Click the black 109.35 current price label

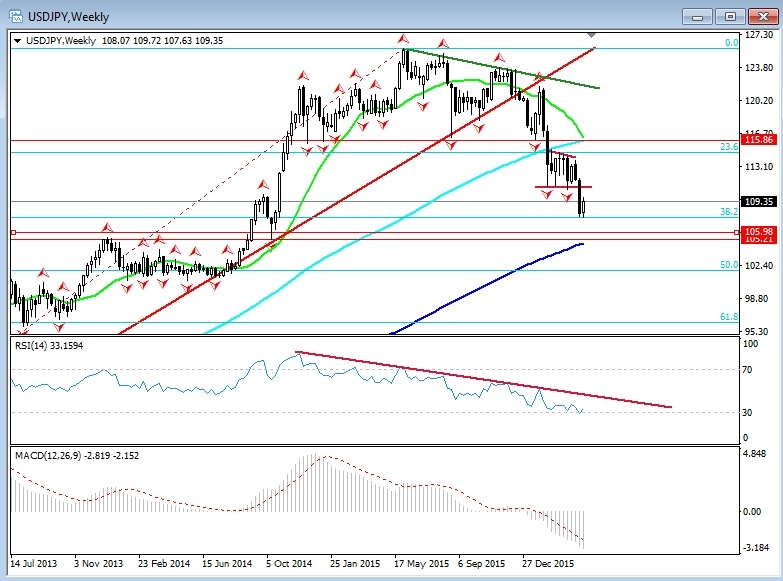click(x=761, y=201)
